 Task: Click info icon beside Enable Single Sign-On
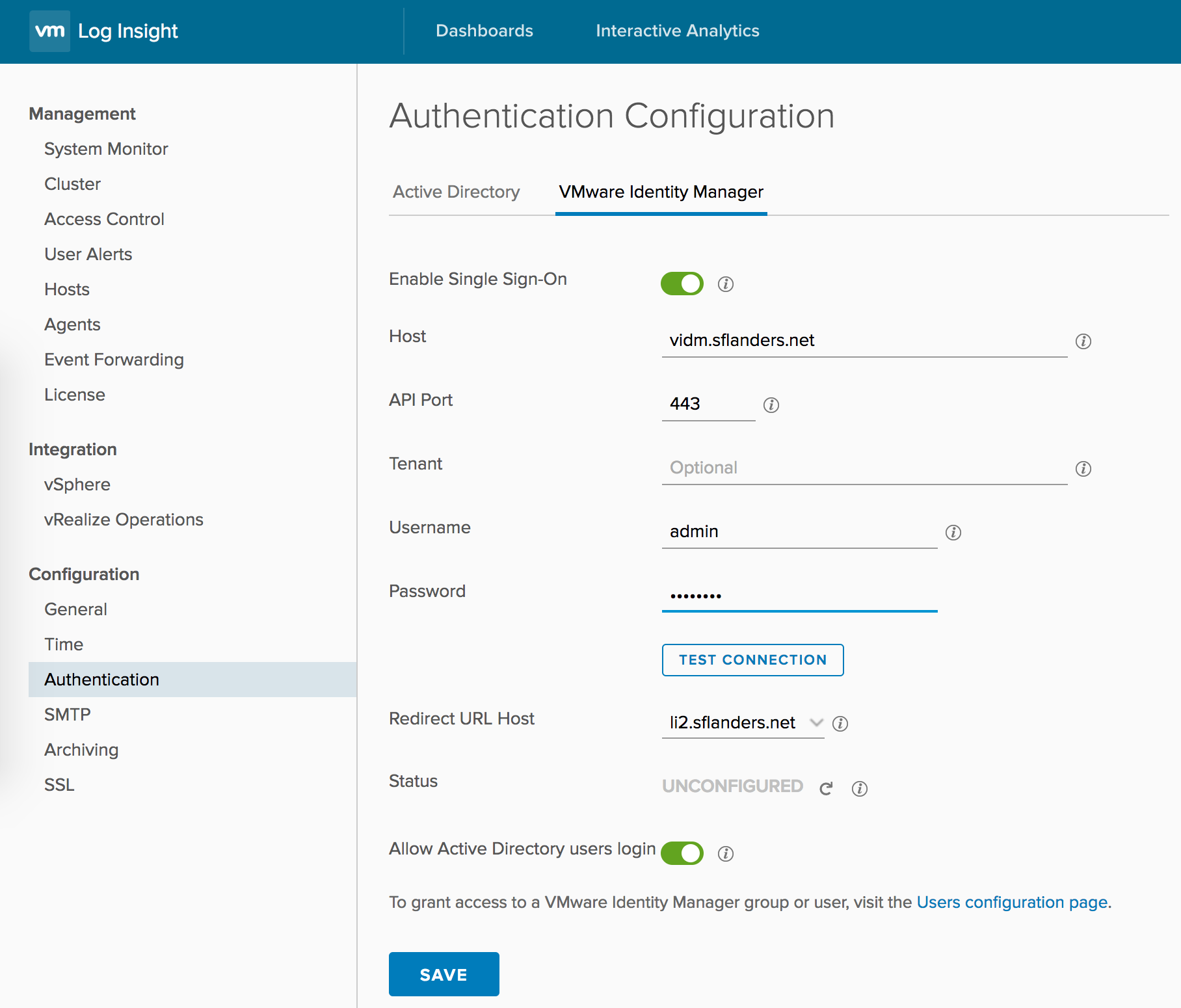(x=725, y=284)
